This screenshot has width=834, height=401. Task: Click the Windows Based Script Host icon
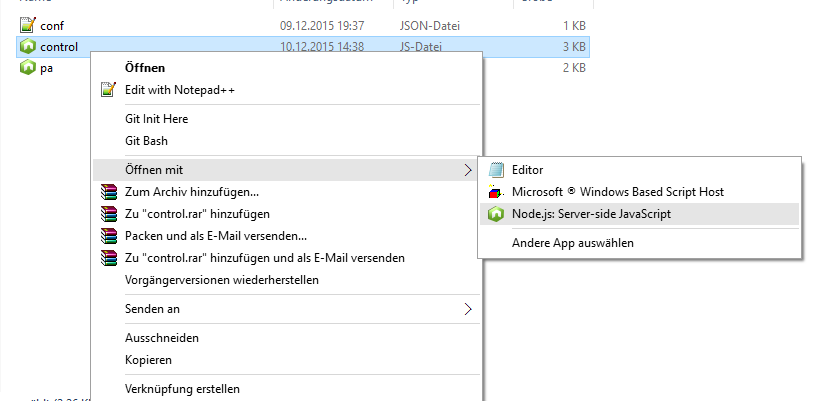(x=496, y=191)
